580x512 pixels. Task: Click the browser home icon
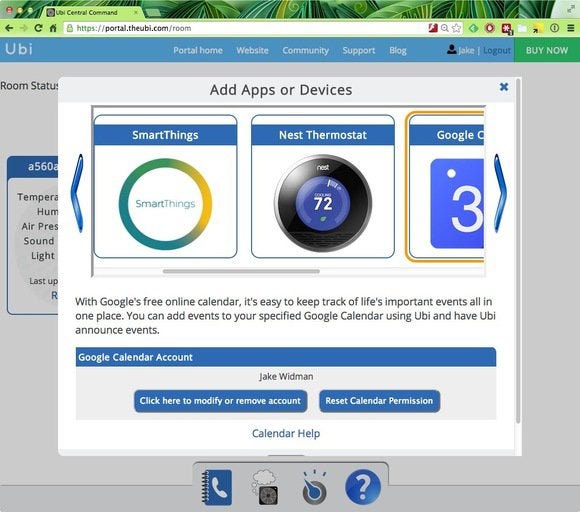tap(53, 28)
